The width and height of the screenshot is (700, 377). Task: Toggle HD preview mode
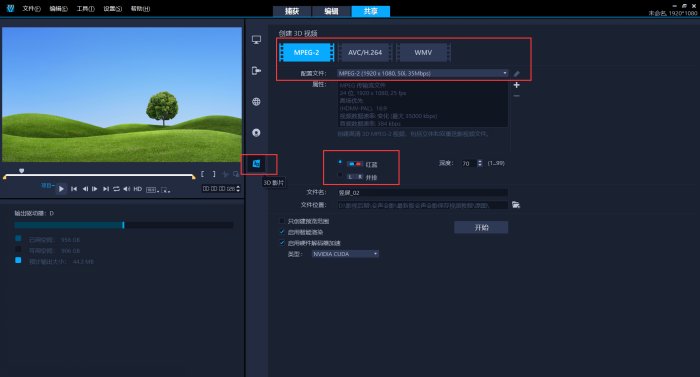(138, 189)
